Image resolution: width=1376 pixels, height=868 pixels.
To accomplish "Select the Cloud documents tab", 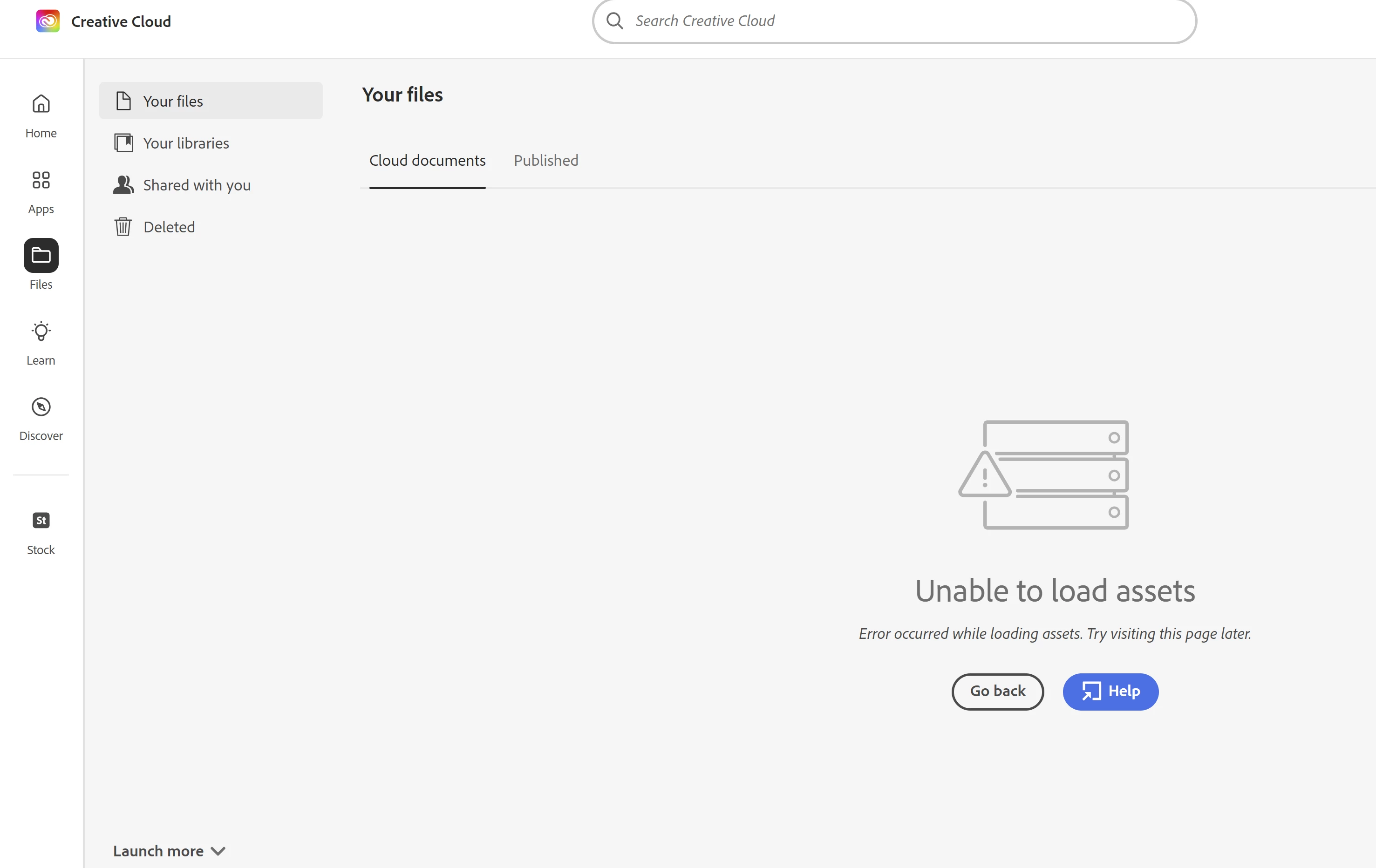I will (x=427, y=161).
